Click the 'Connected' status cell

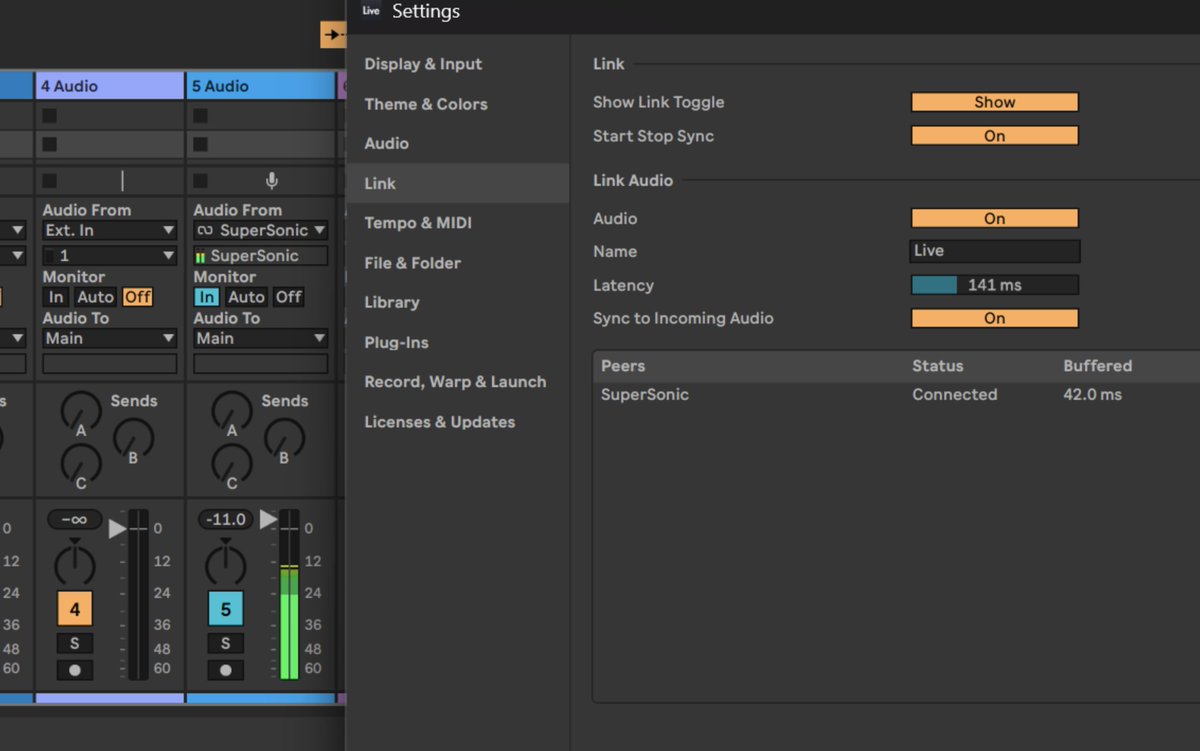pos(954,395)
